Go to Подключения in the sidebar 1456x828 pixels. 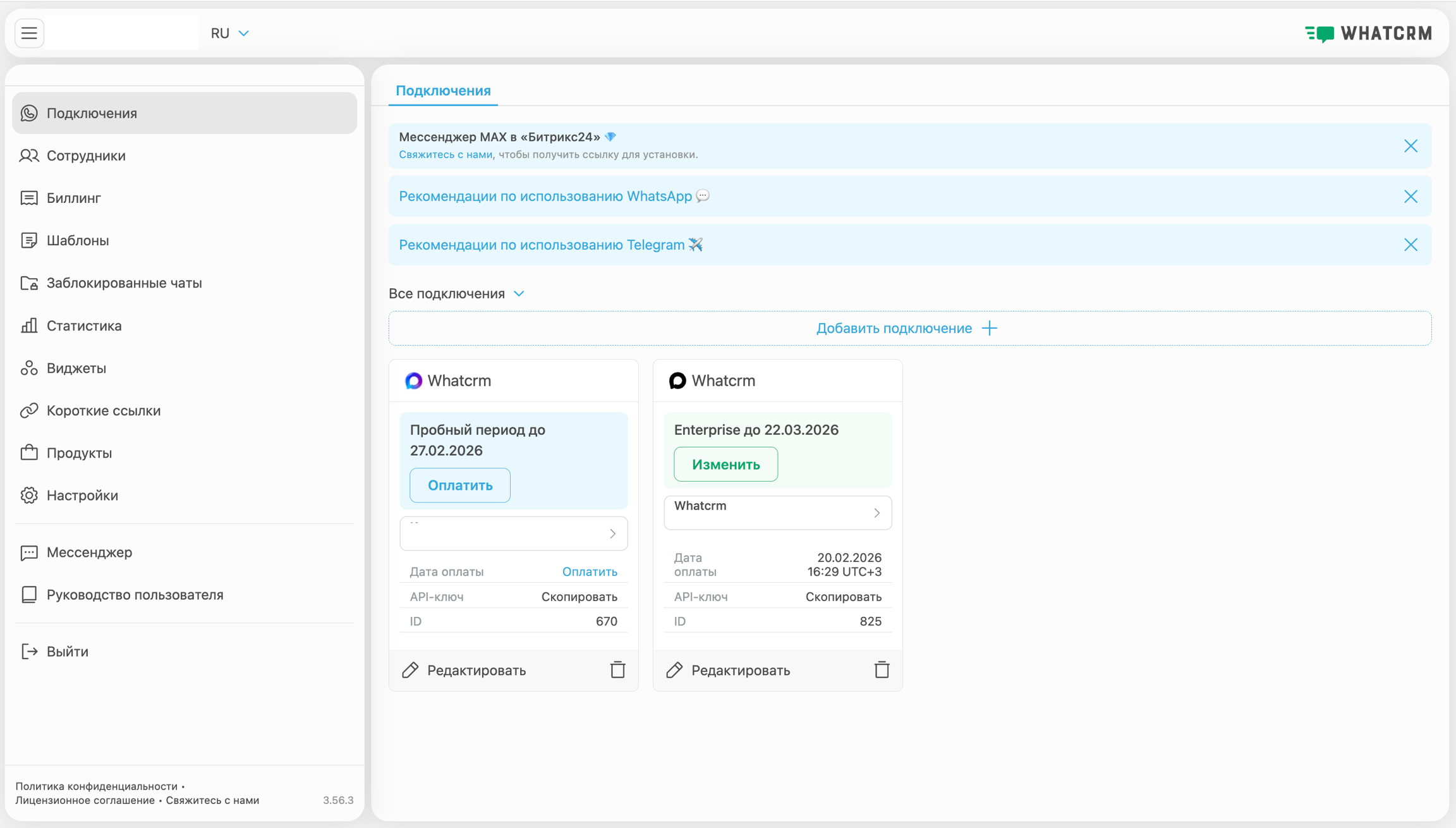coord(185,113)
